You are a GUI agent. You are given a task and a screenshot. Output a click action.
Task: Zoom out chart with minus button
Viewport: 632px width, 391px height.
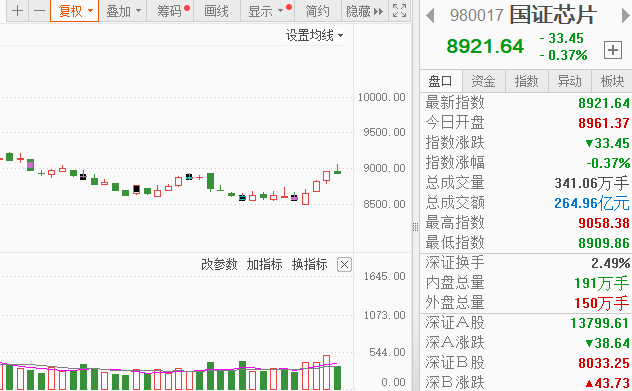(x=40, y=11)
